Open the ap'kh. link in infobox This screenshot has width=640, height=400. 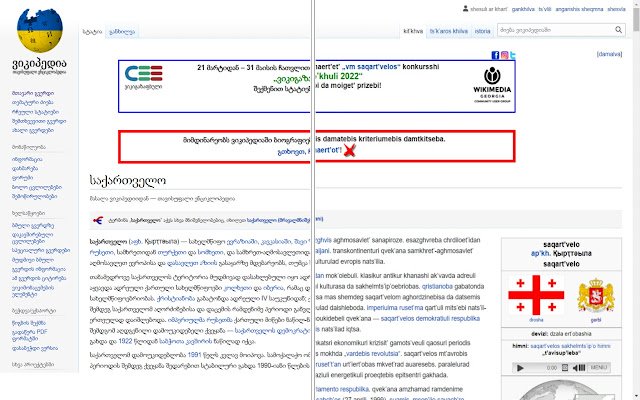(541, 253)
